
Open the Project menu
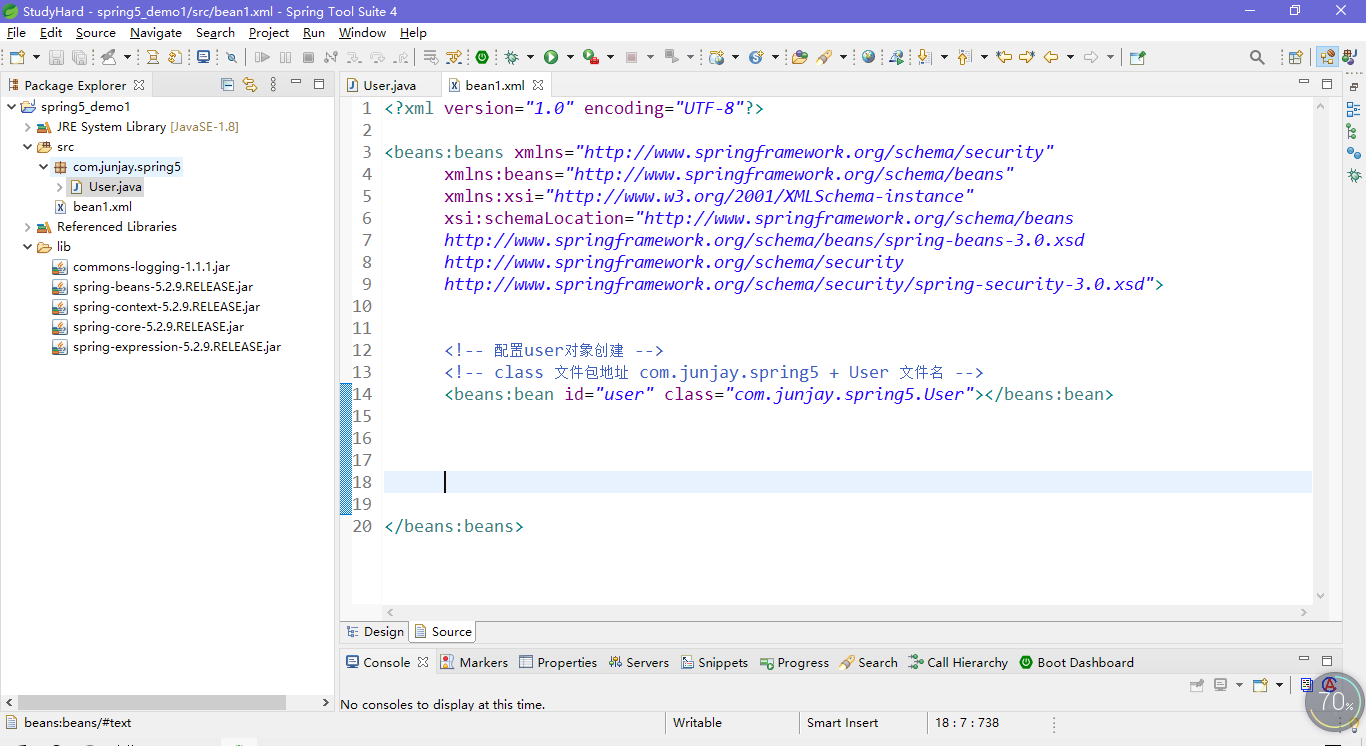point(269,32)
